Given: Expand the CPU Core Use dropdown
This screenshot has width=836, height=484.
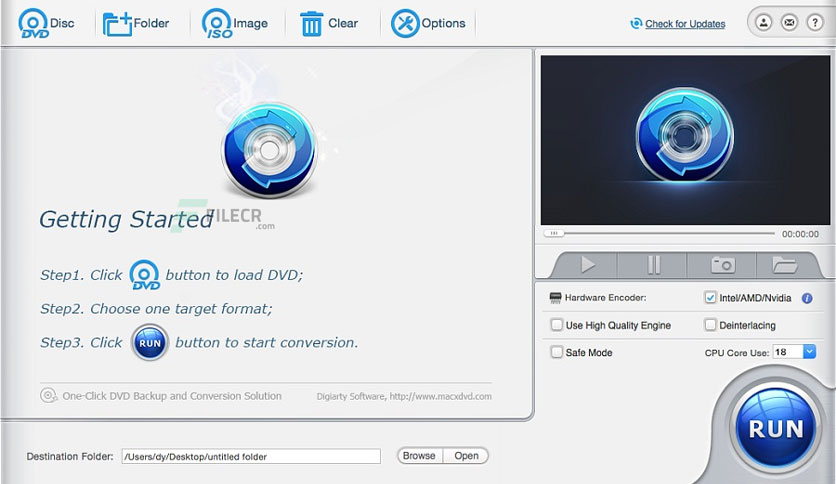Looking at the screenshot, I should 809,352.
